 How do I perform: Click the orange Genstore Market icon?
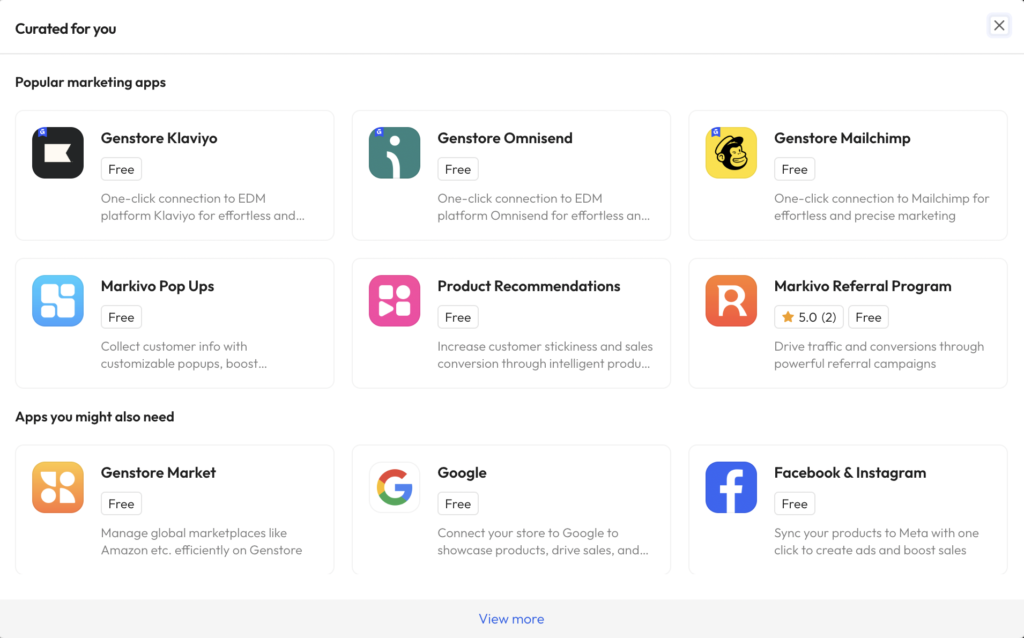pos(58,487)
